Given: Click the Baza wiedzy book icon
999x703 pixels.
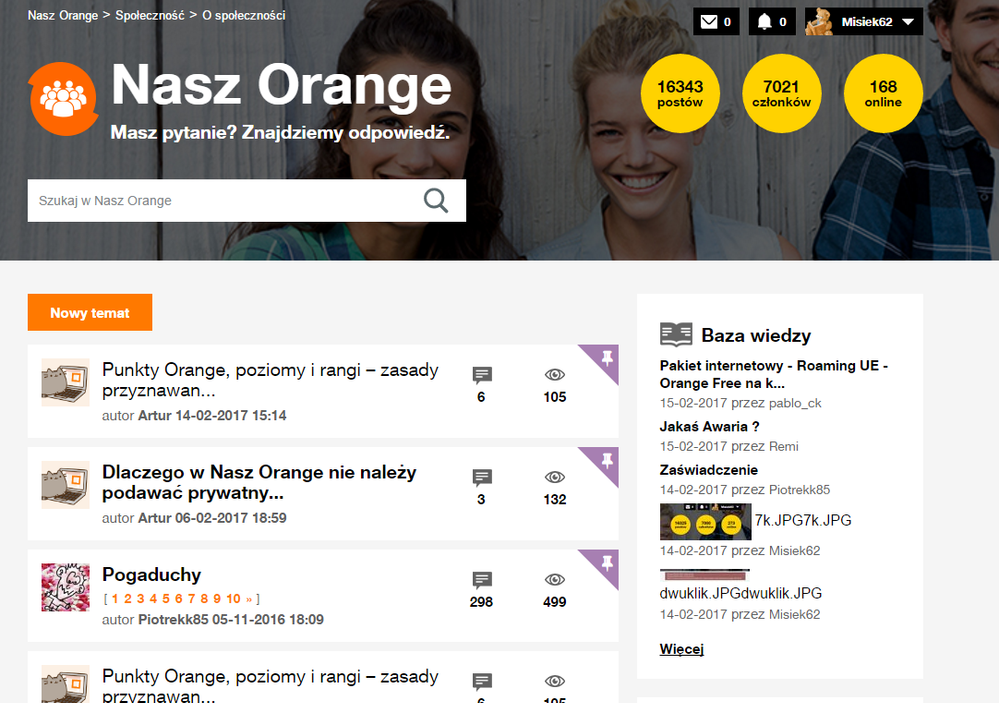Looking at the screenshot, I should coord(676,335).
